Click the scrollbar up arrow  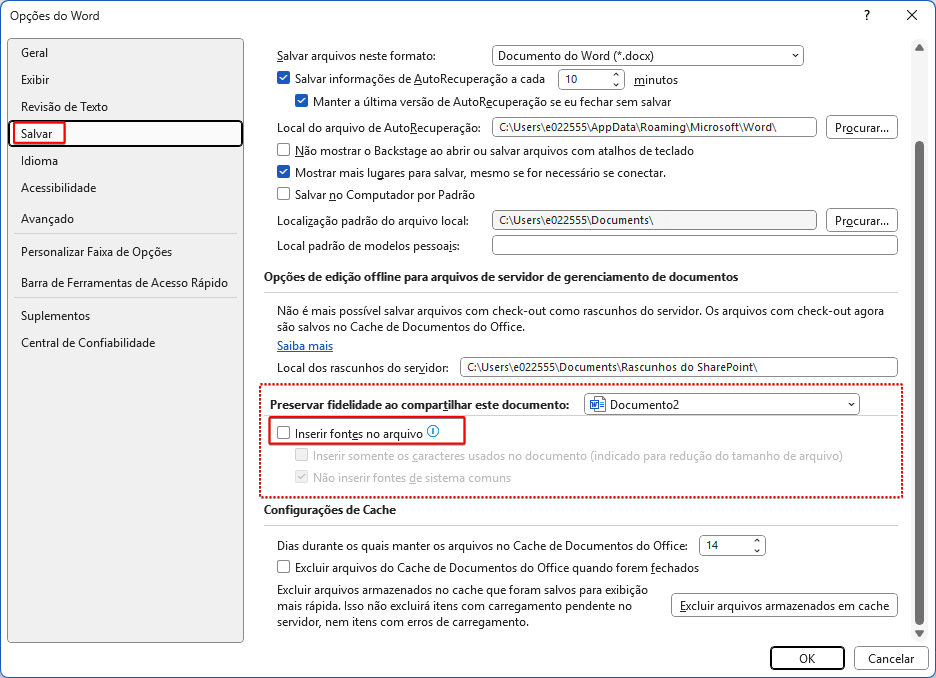(x=919, y=48)
